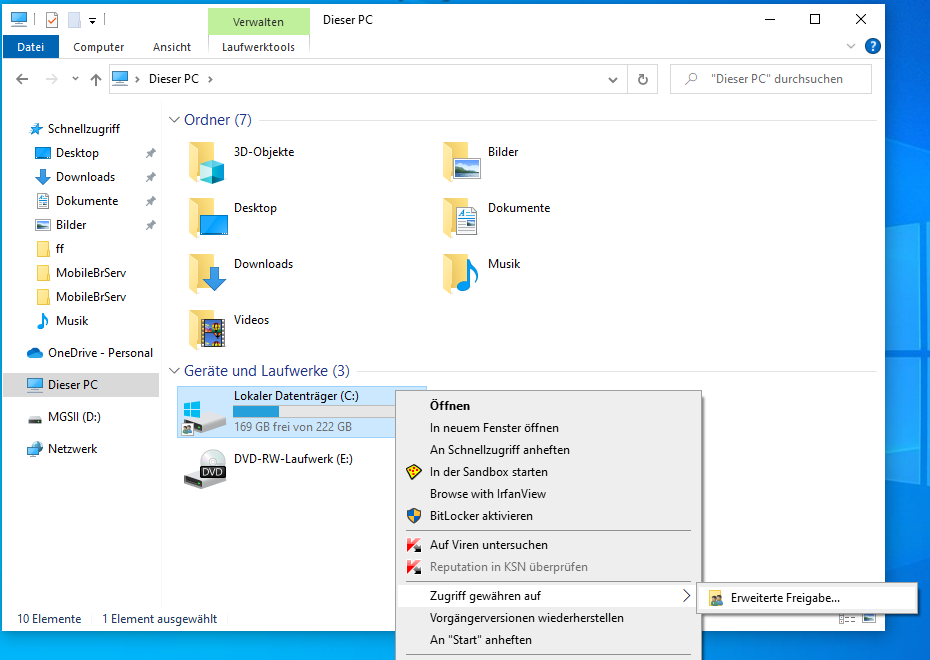This screenshot has width=930, height=660.
Task: Open the Datei menu tab
Action: click(31, 47)
